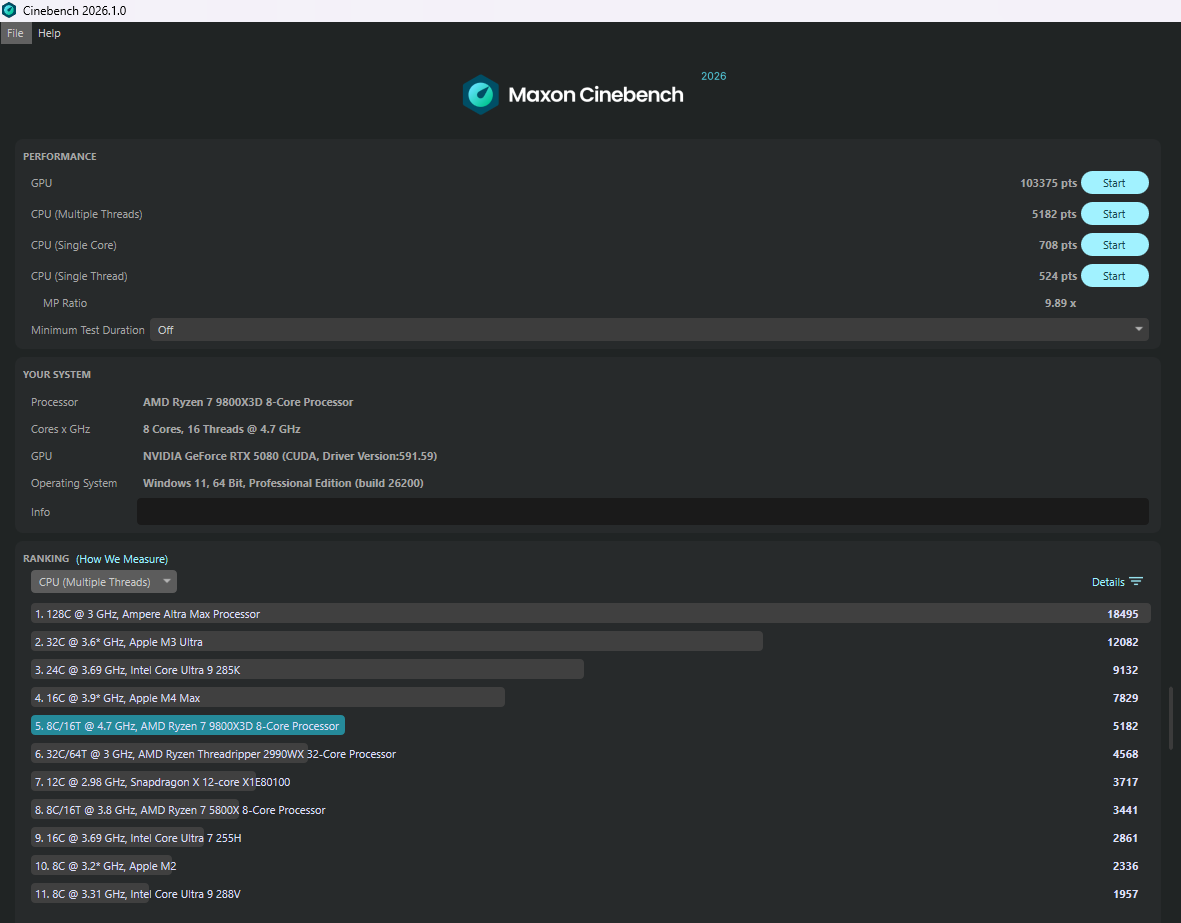Open the Minimum Test Duration dropdown
This screenshot has width=1181, height=923.
click(648, 329)
